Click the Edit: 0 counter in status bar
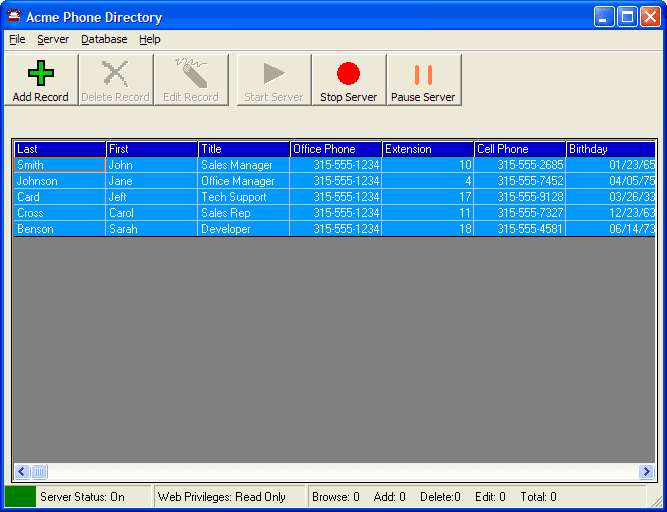This screenshot has width=667, height=512. tap(490, 497)
